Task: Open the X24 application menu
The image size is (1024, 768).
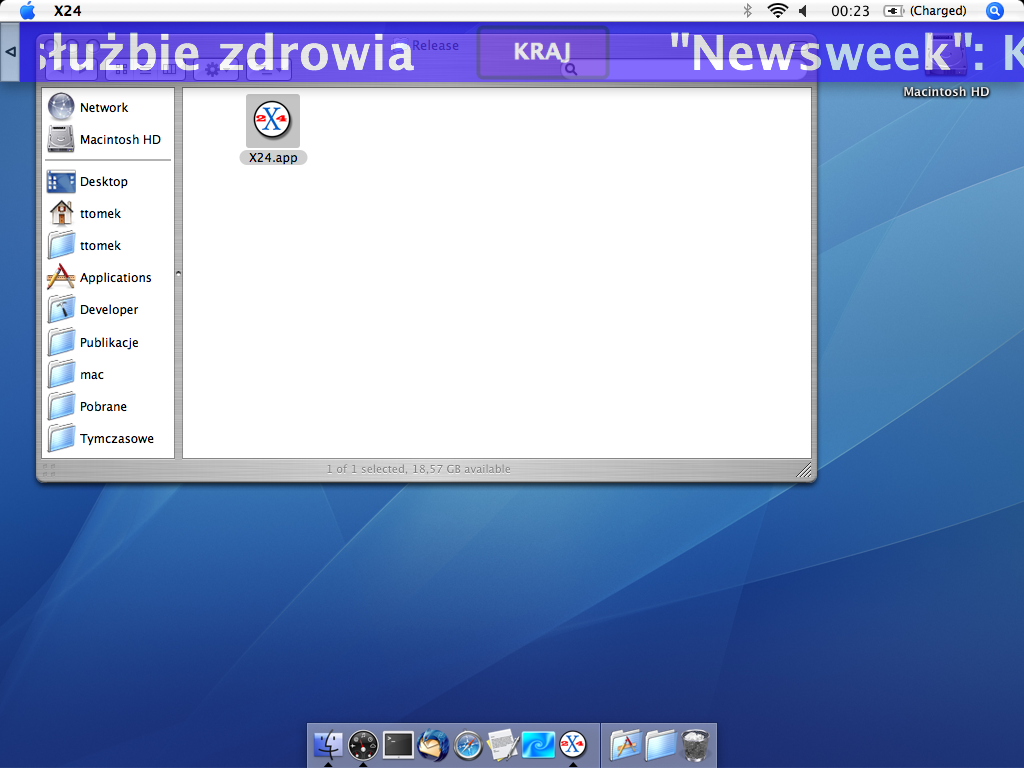Action: (x=68, y=11)
